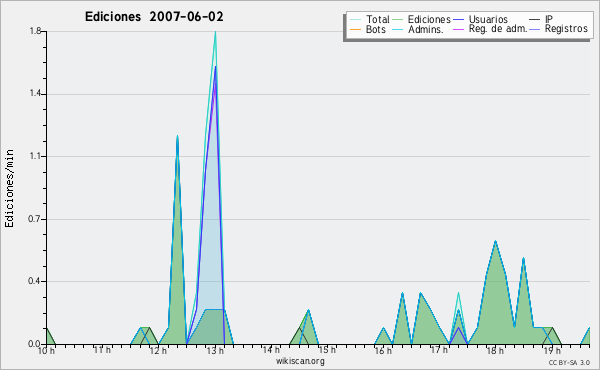Click the Admins. legend label

tap(426, 29)
